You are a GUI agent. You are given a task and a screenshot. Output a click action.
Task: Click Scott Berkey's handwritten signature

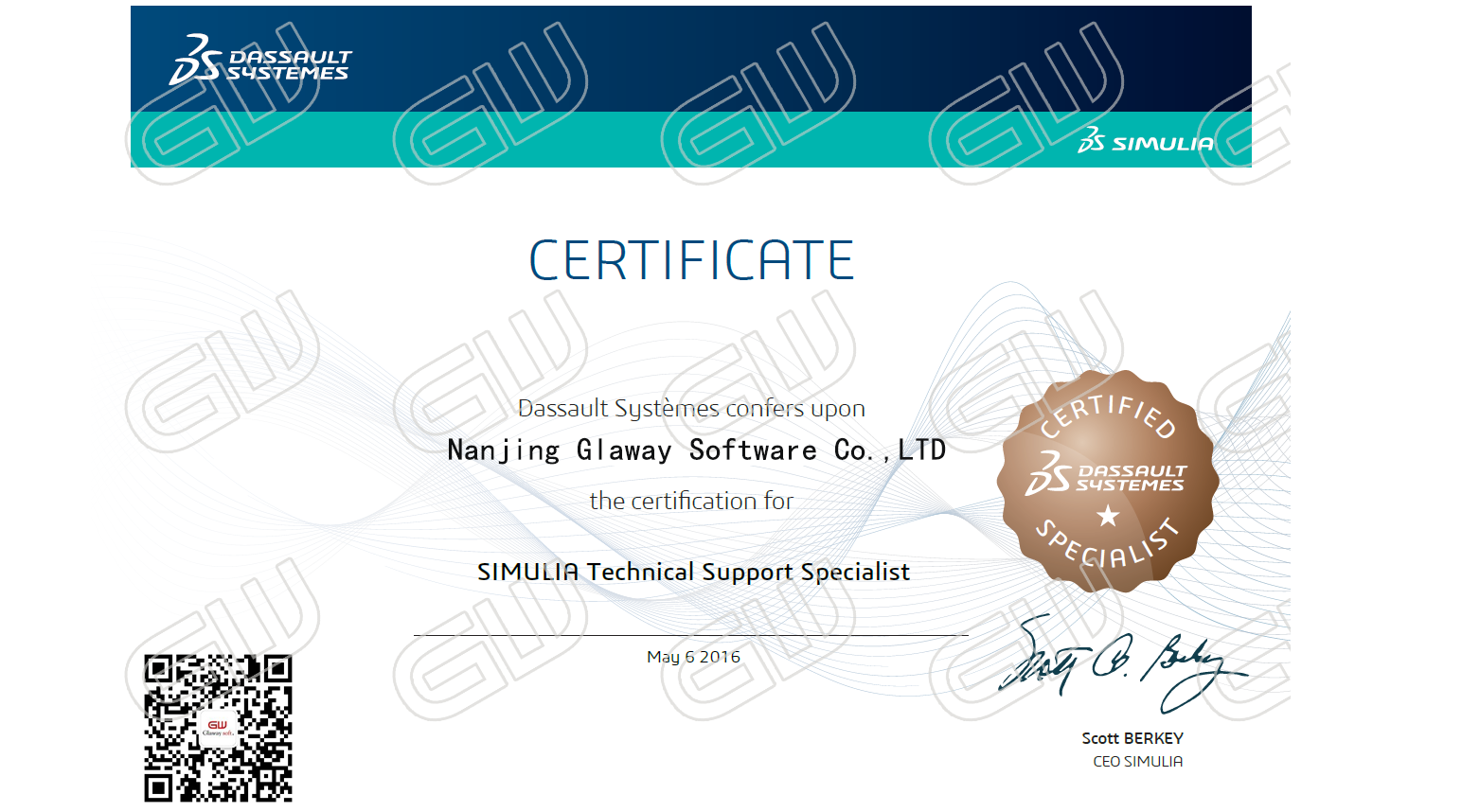[1122, 664]
